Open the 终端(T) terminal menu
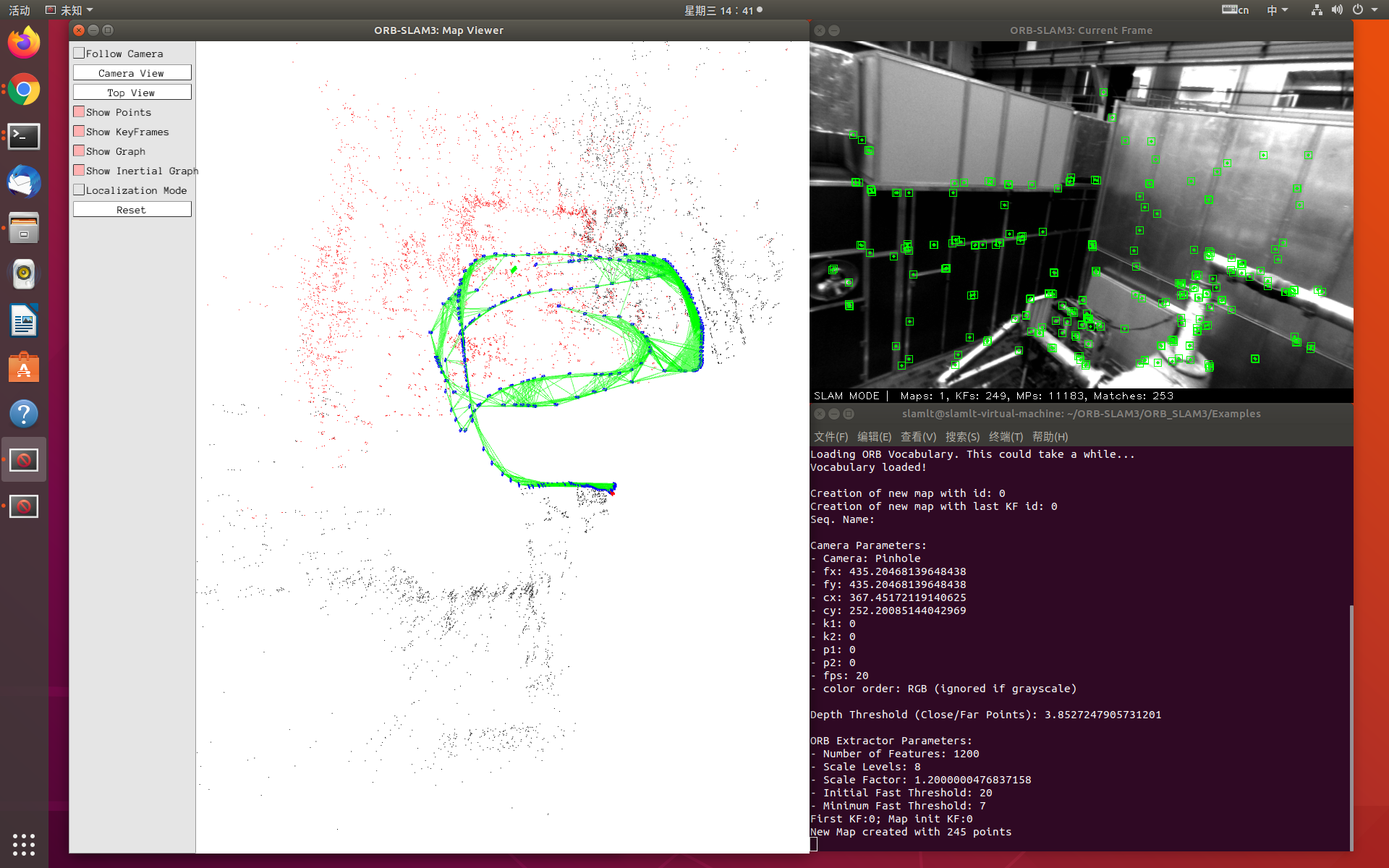 pos(1006,437)
